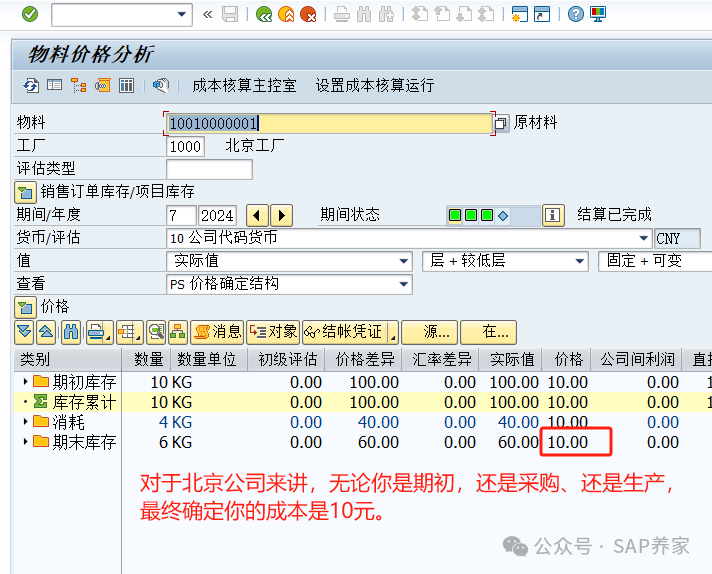Open the 查看 PS 价格确定结构 dropdown

403,284
